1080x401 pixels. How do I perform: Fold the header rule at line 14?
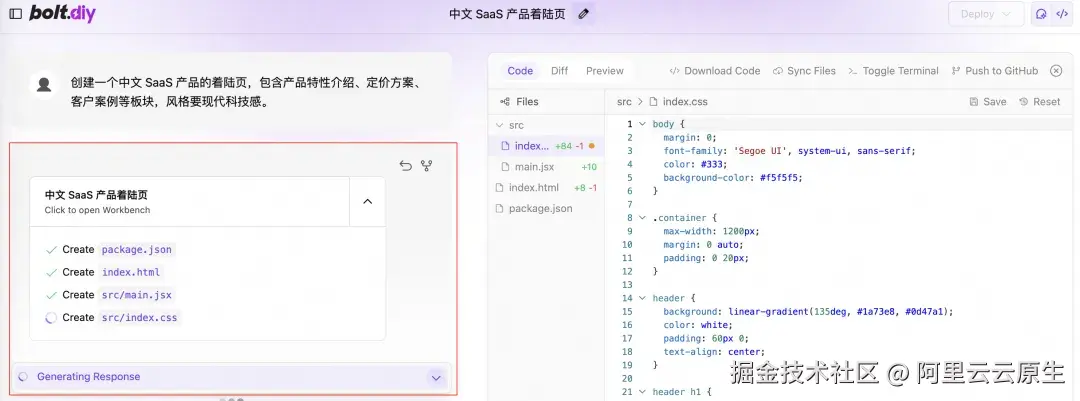(642, 298)
